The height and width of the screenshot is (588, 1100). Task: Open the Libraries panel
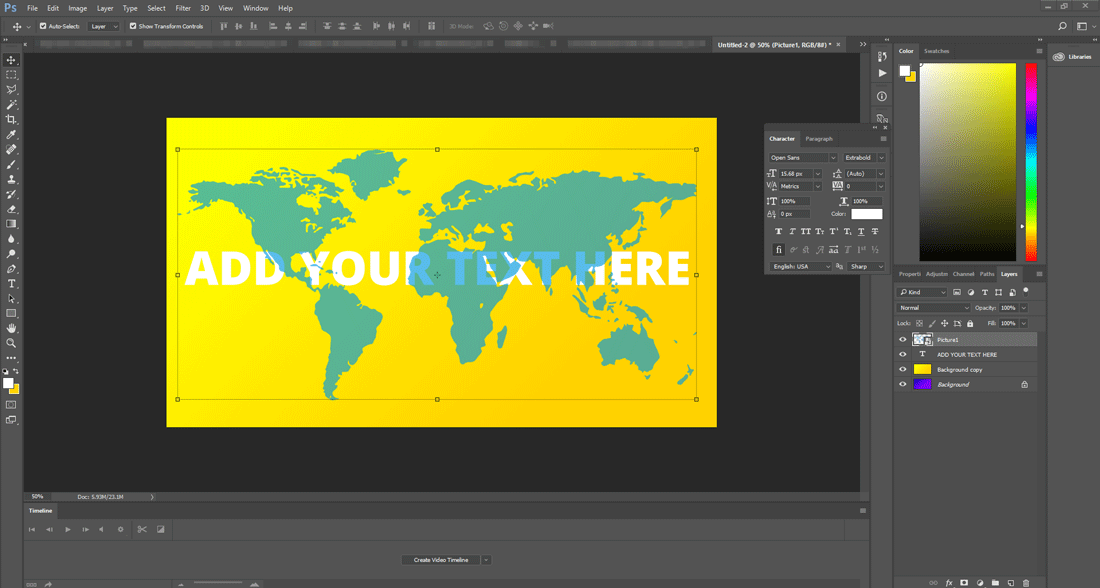tap(1074, 57)
